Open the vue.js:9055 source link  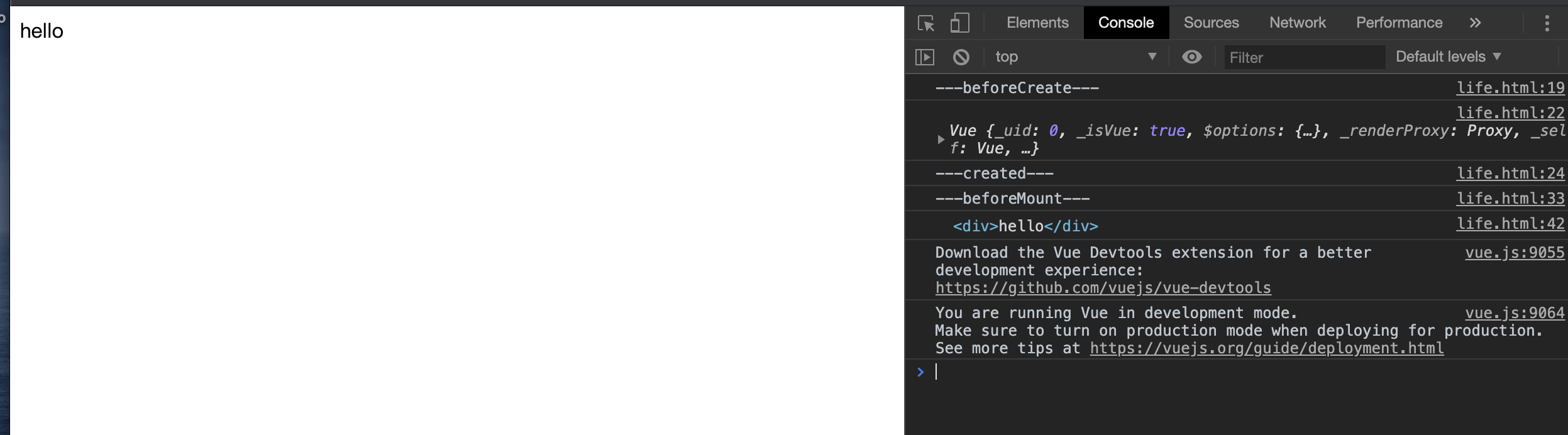[x=1514, y=253]
